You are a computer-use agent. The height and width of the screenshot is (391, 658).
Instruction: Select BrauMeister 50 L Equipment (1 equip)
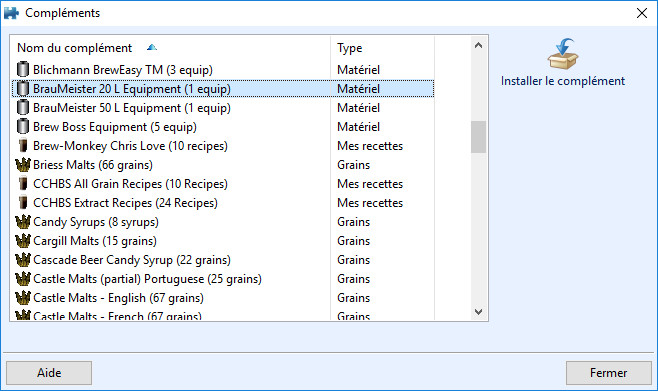pos(132,108)
